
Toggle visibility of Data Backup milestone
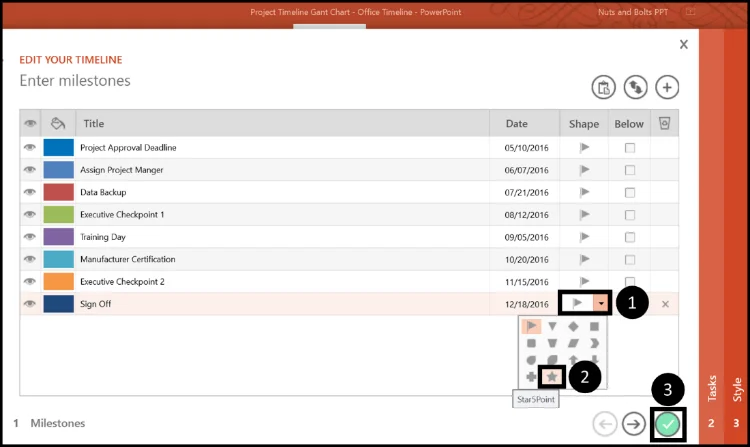[30, 192]
